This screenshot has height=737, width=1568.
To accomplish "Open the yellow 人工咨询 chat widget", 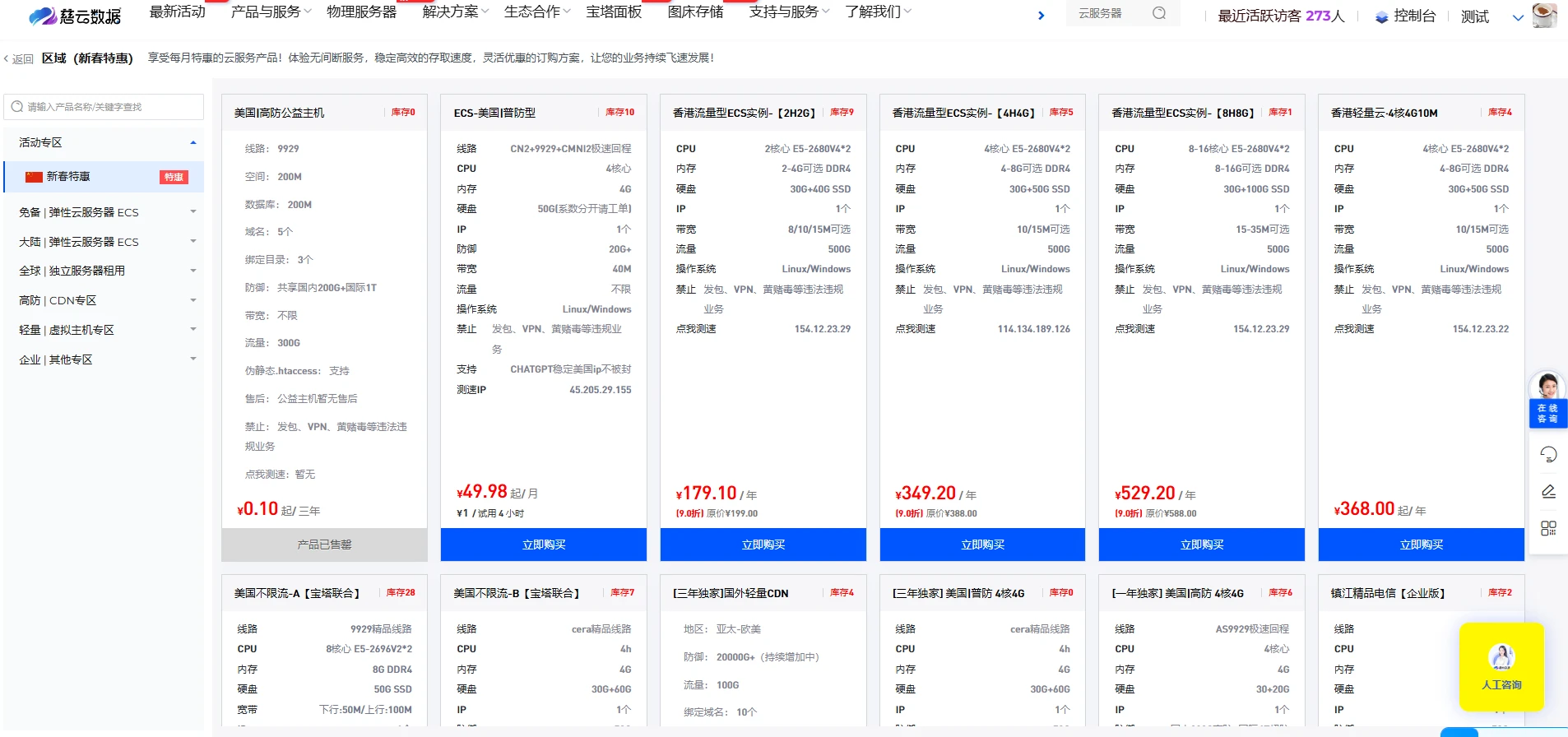I will (x=1501, y=666).
